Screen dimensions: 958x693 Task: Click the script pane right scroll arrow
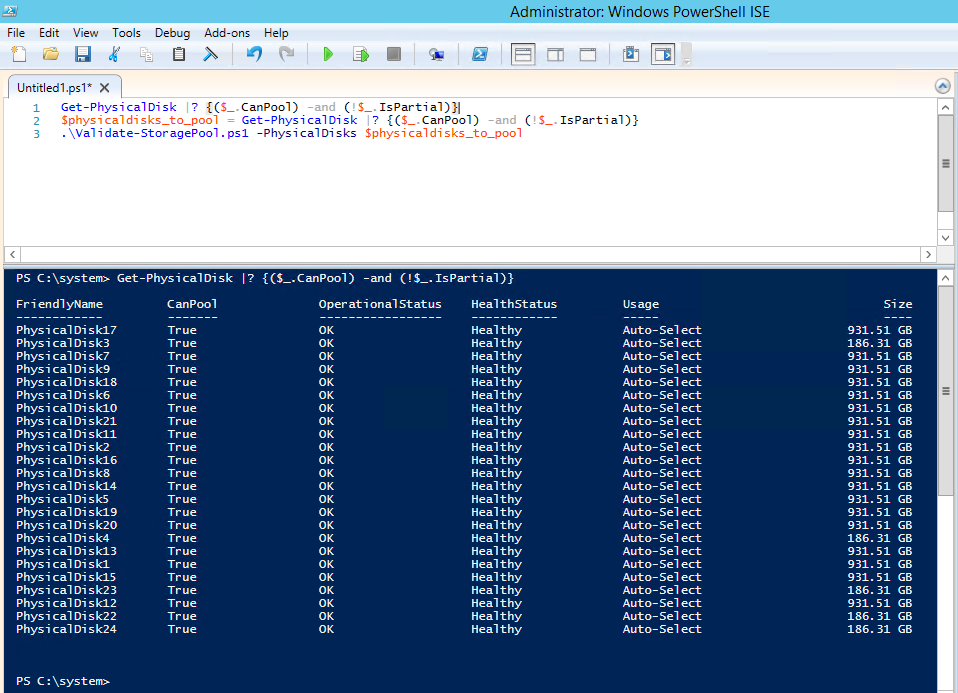[928, 254]
